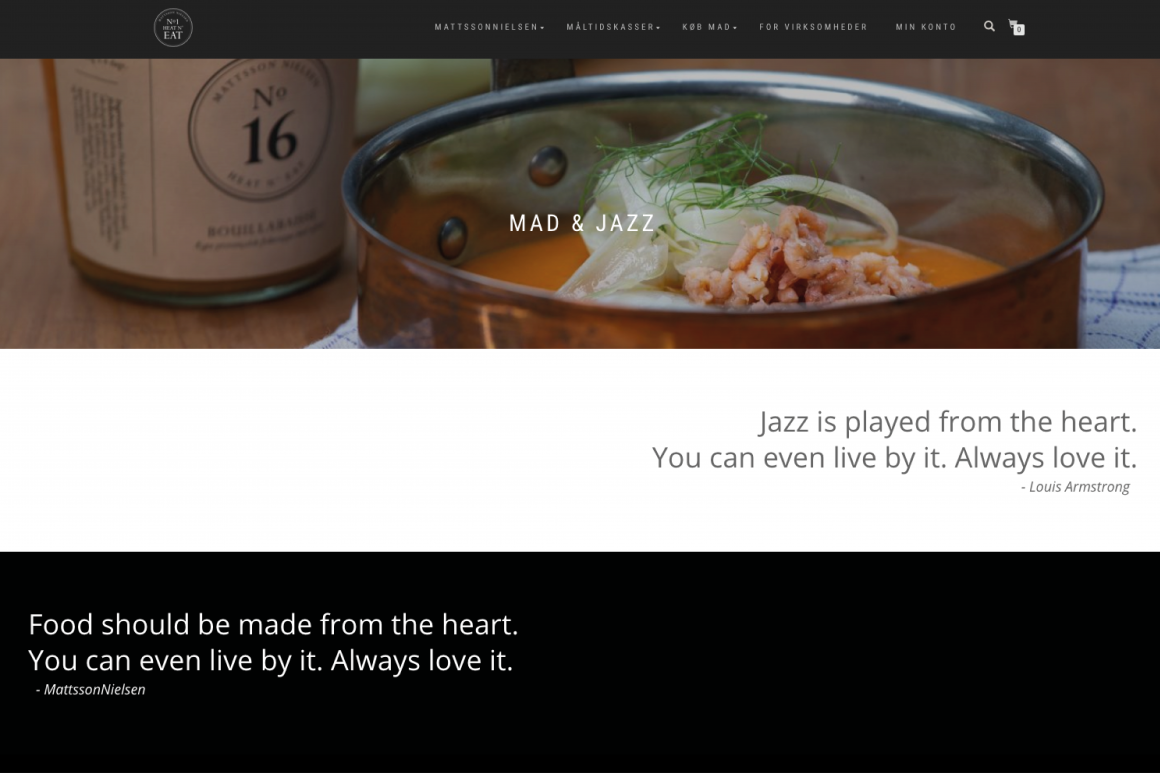Click the Louis Armstrong attribution
This screenshot has width=1160, height=773.
[x=1075, y=487]
